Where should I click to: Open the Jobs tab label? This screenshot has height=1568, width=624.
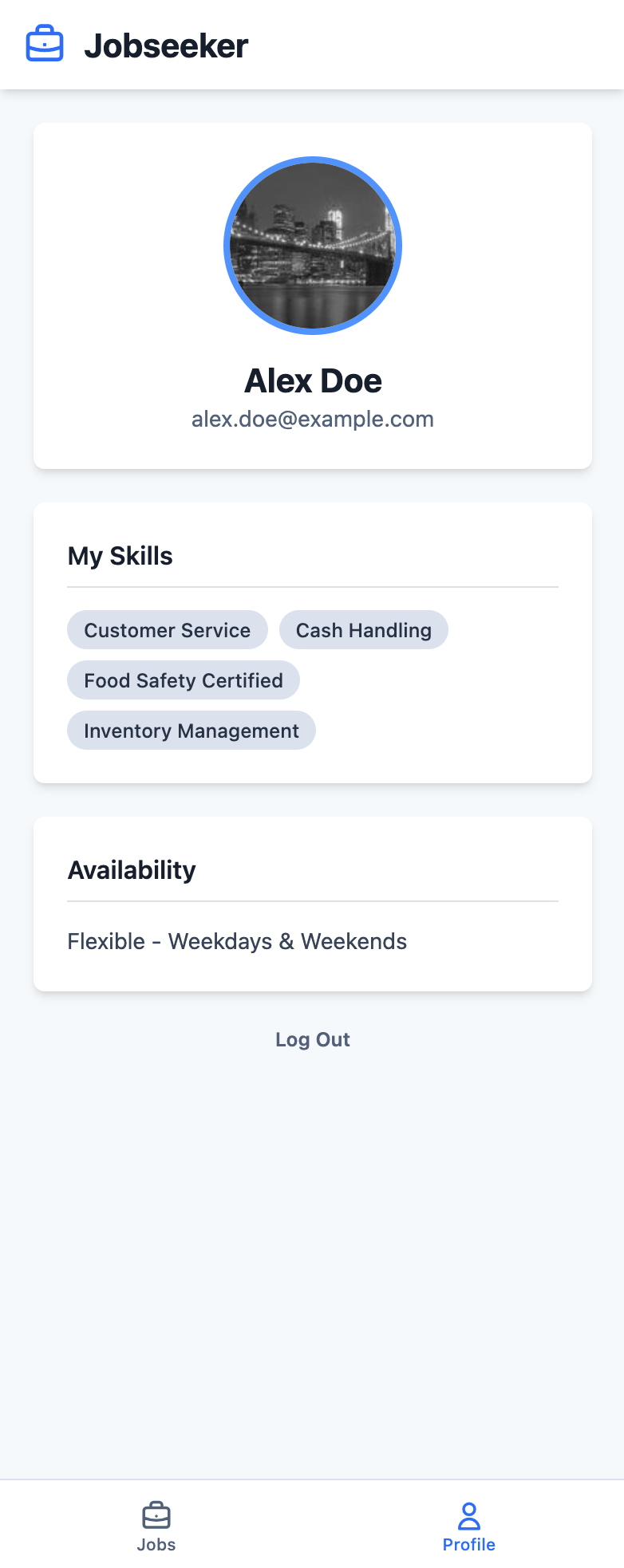pos(156,1545)
